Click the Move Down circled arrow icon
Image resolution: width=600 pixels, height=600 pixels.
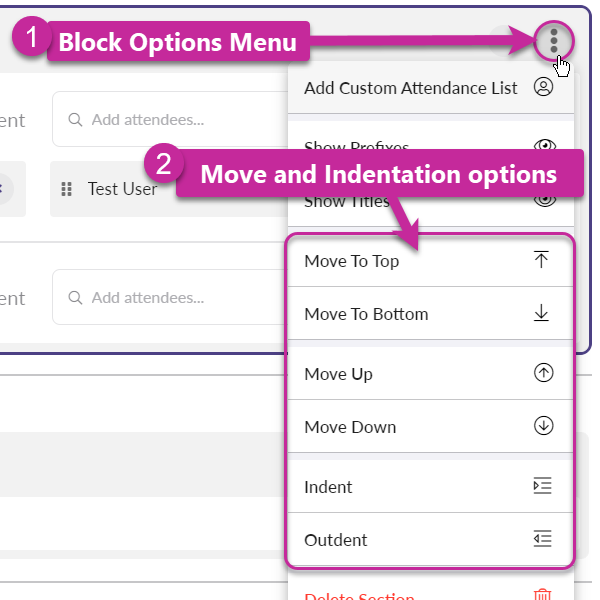pos(543,426)
